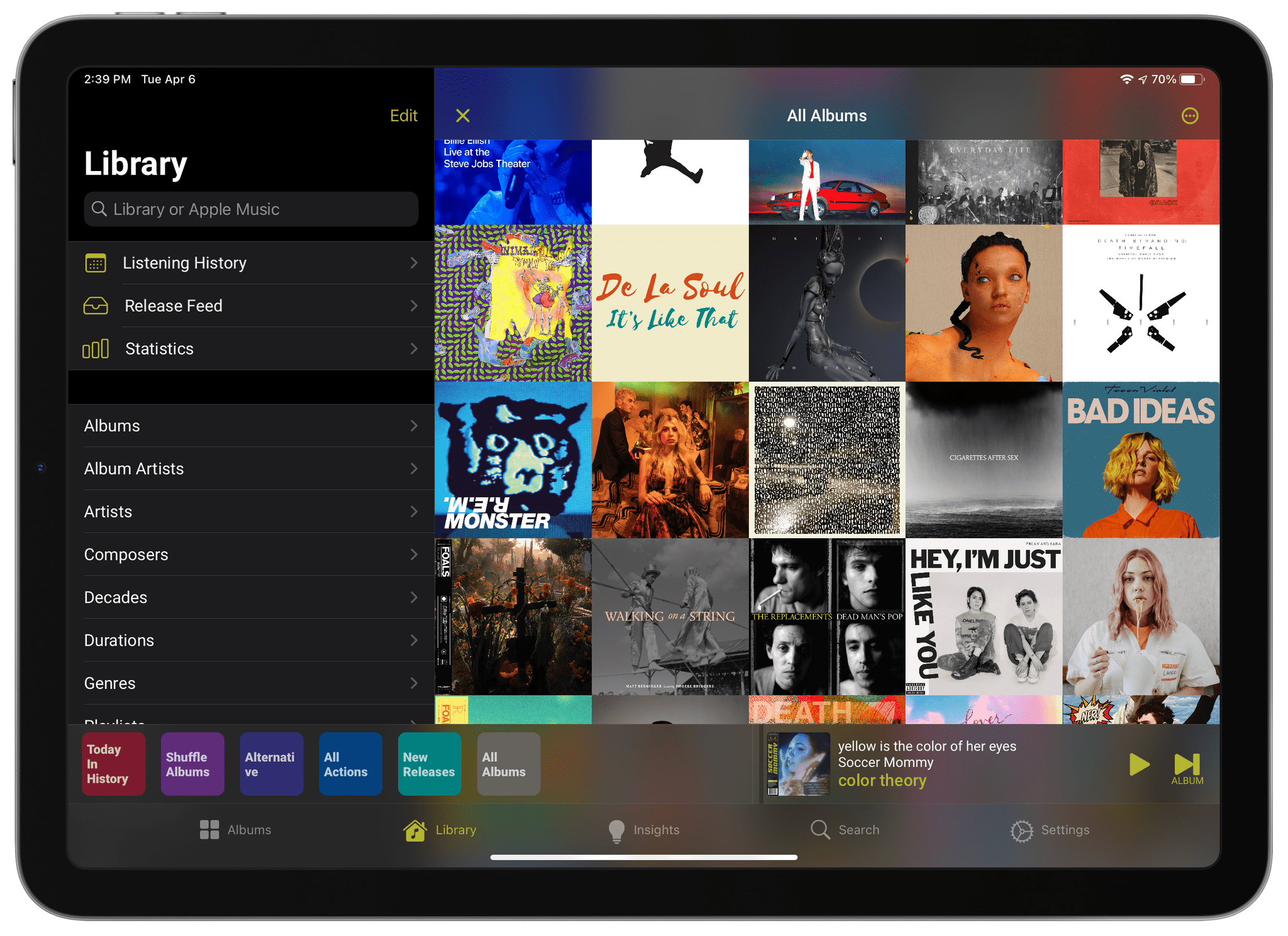Expand the Albums library category
The image size is (1288, 936).
[x=250, y=424]
